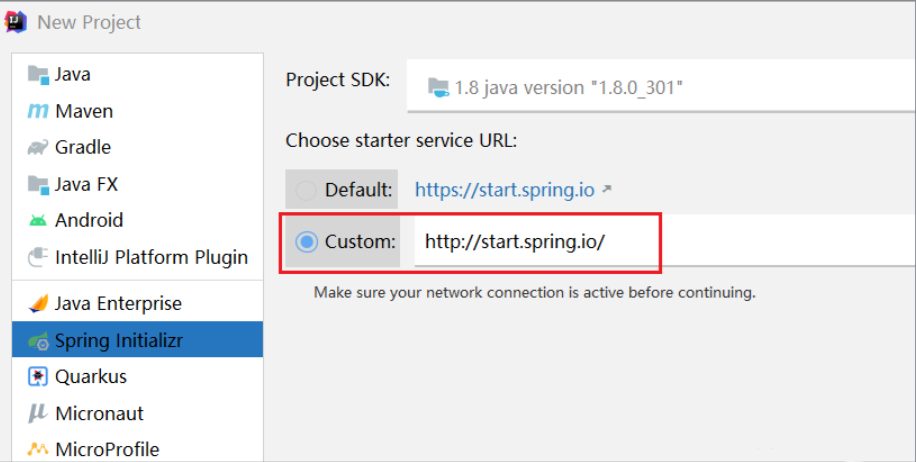The height and width of the screenshot is (462, 916).
Task: Click the IntelliJ Platform Plugin plug icon
Action: 38,257
